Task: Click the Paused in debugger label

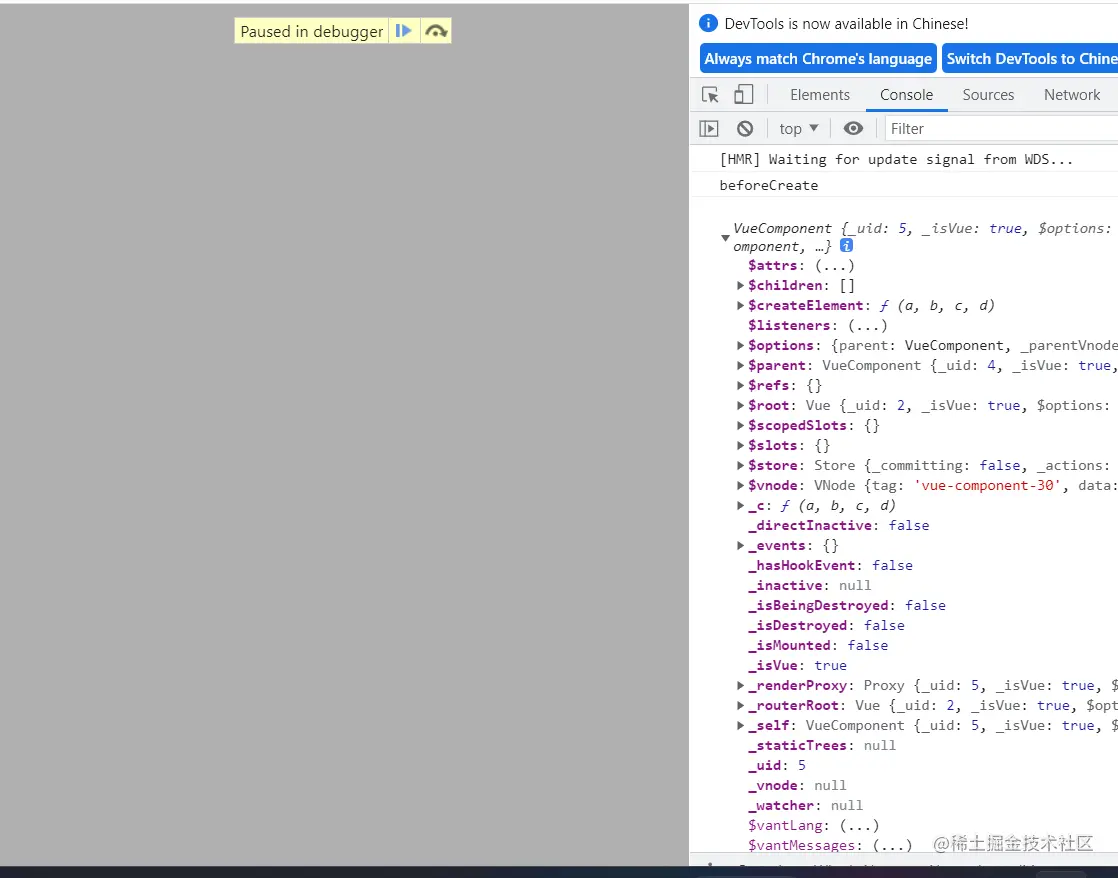Action: 312,31
